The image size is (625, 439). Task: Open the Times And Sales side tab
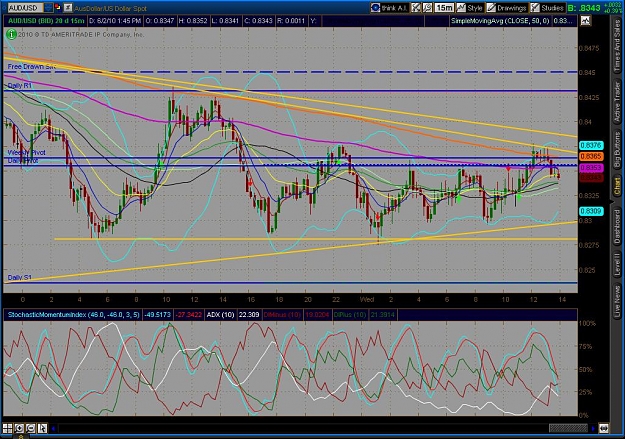(x=617, y=46)
